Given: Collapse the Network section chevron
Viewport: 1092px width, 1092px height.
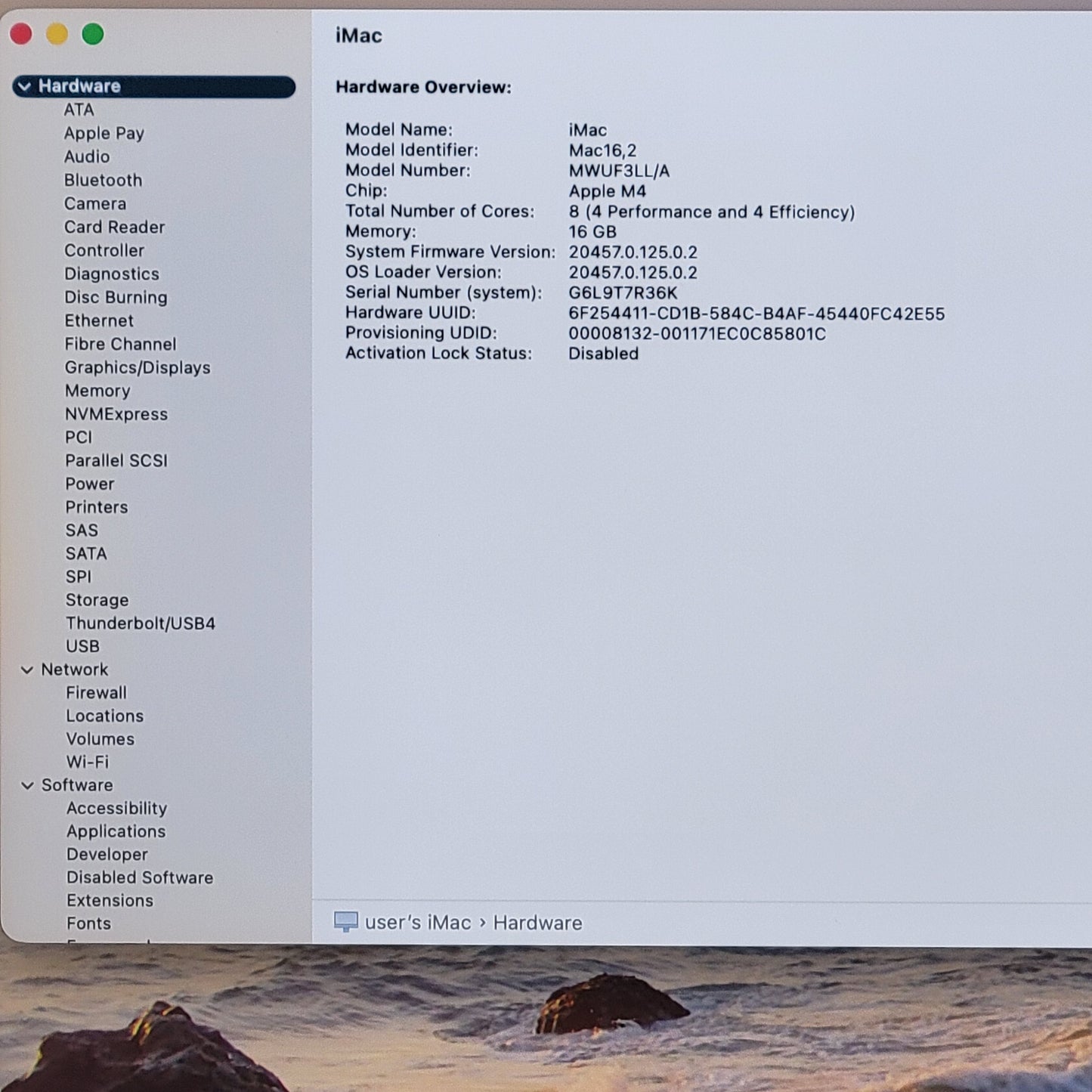Looking at the screenshot, I should pyautogui.click(x=27, y=670).
